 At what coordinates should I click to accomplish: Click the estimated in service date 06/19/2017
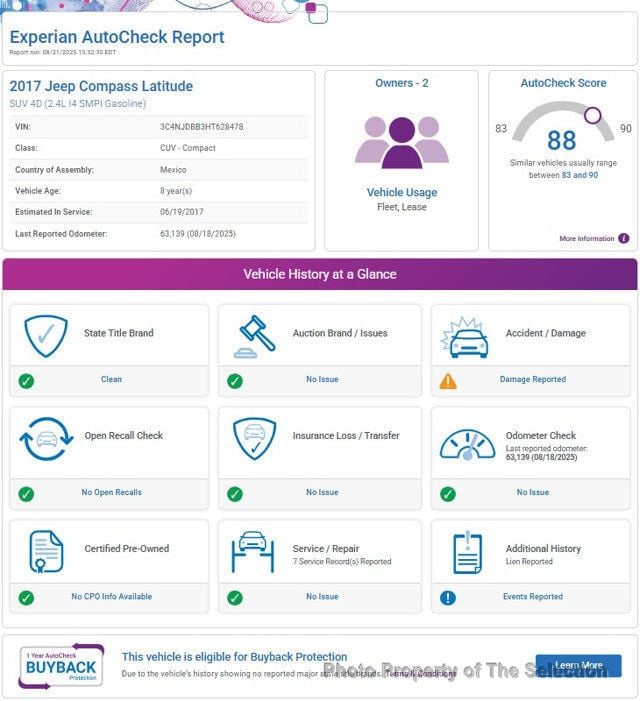181,212
